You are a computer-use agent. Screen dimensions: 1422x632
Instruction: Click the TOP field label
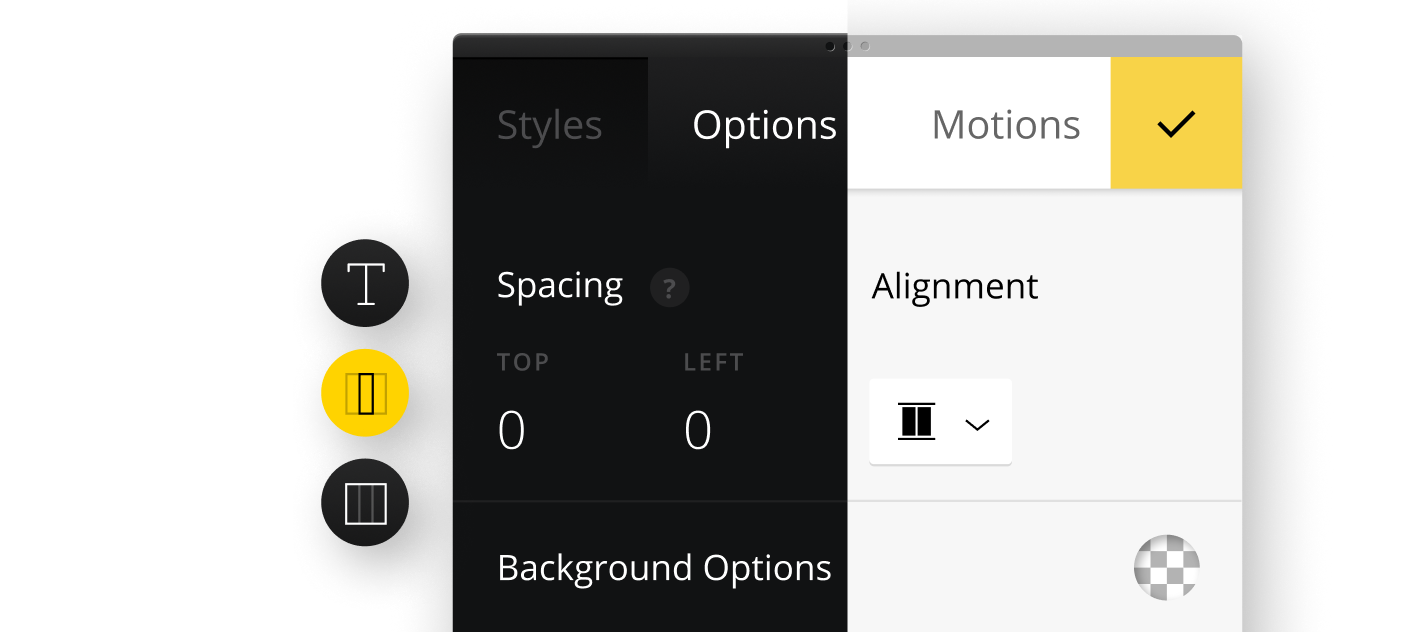523,362
